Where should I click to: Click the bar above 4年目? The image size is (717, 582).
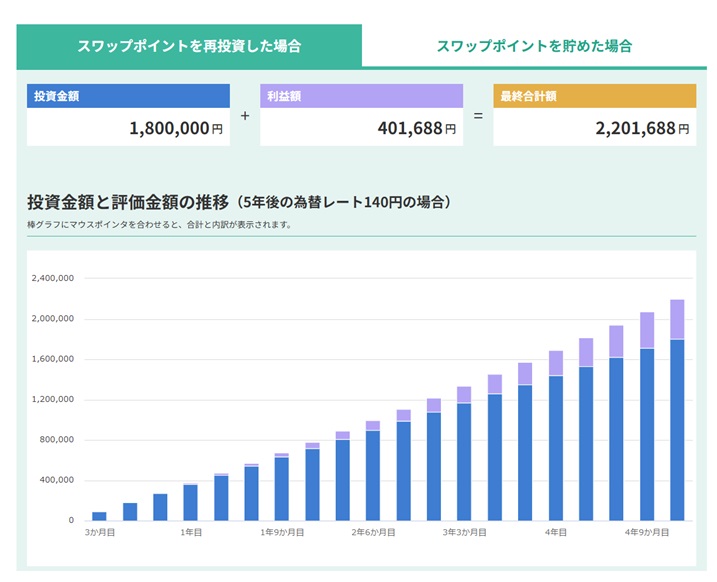556,436
